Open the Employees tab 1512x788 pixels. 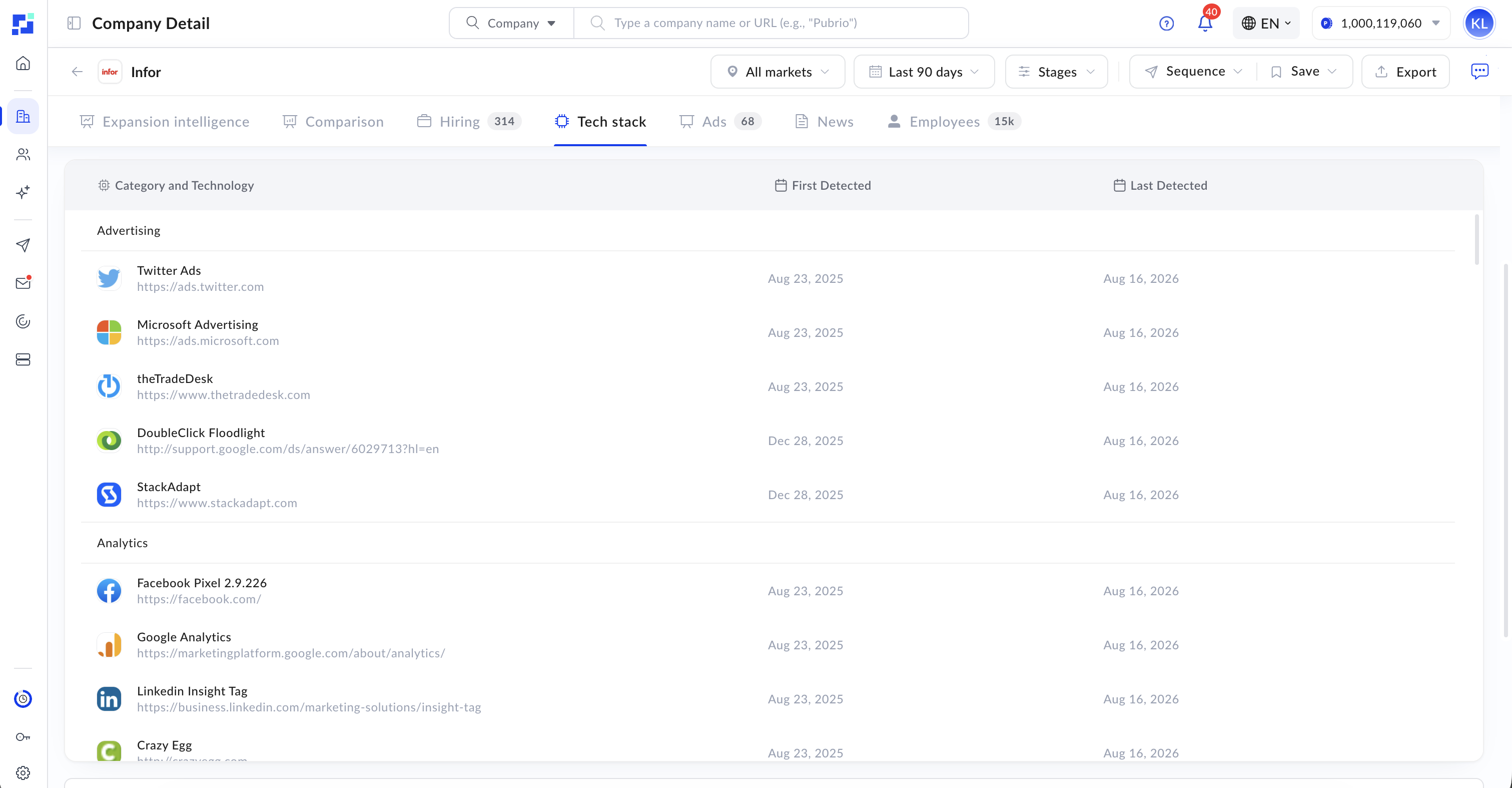pyautogui.click(x=954, y=122)
